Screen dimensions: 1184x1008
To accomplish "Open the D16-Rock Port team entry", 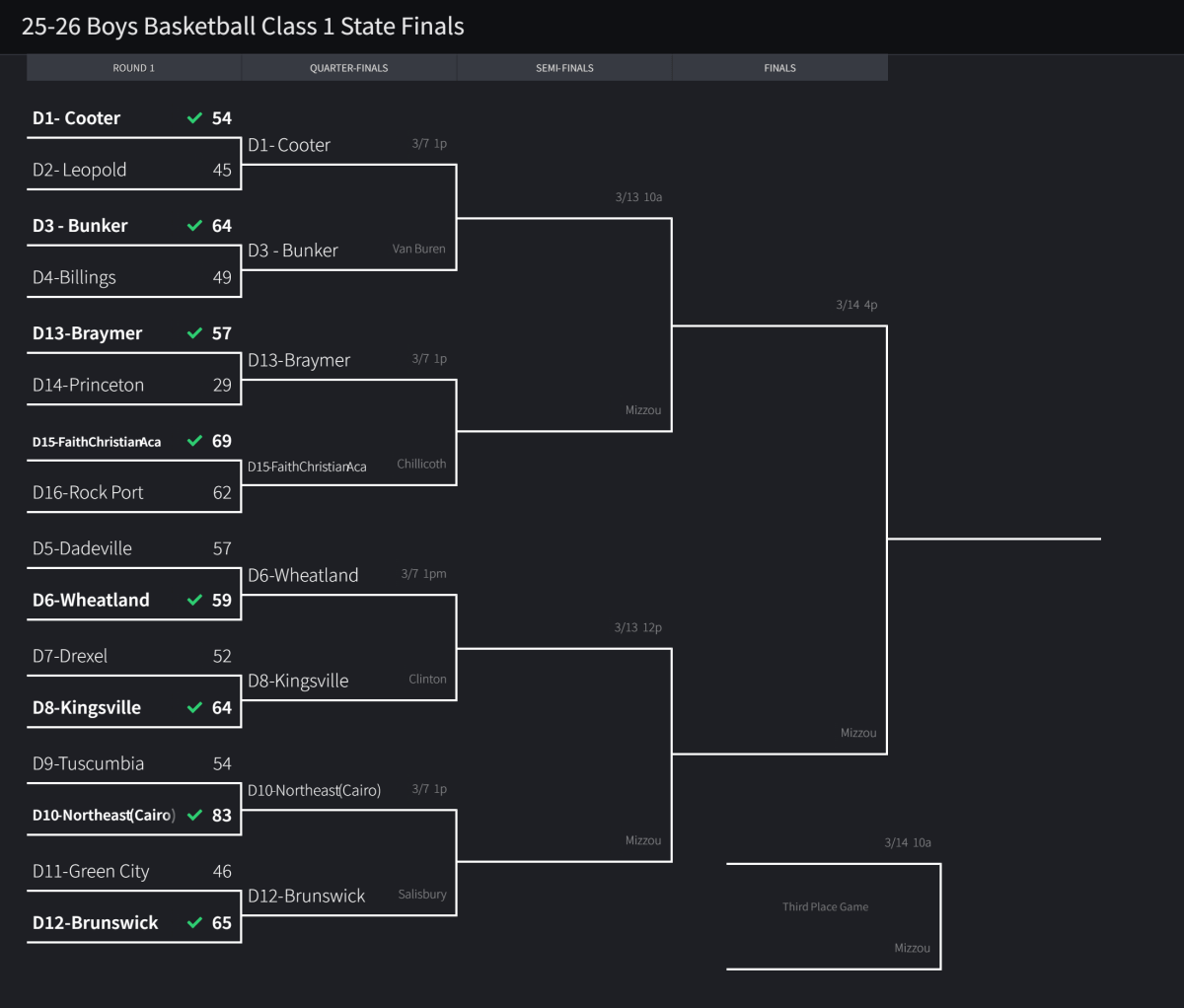I will coord(88,492).
